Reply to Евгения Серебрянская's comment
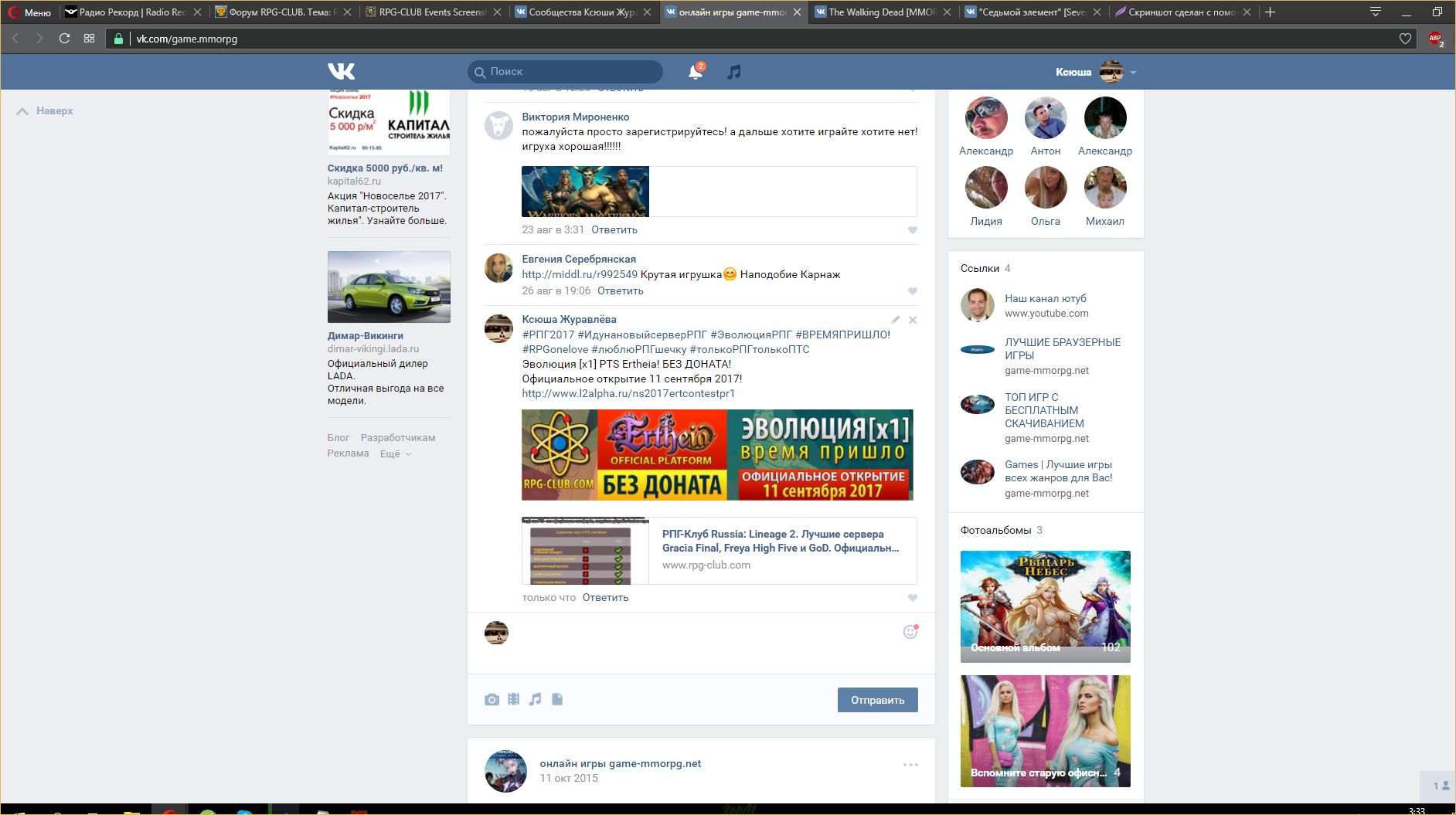 tap(620, 291)
